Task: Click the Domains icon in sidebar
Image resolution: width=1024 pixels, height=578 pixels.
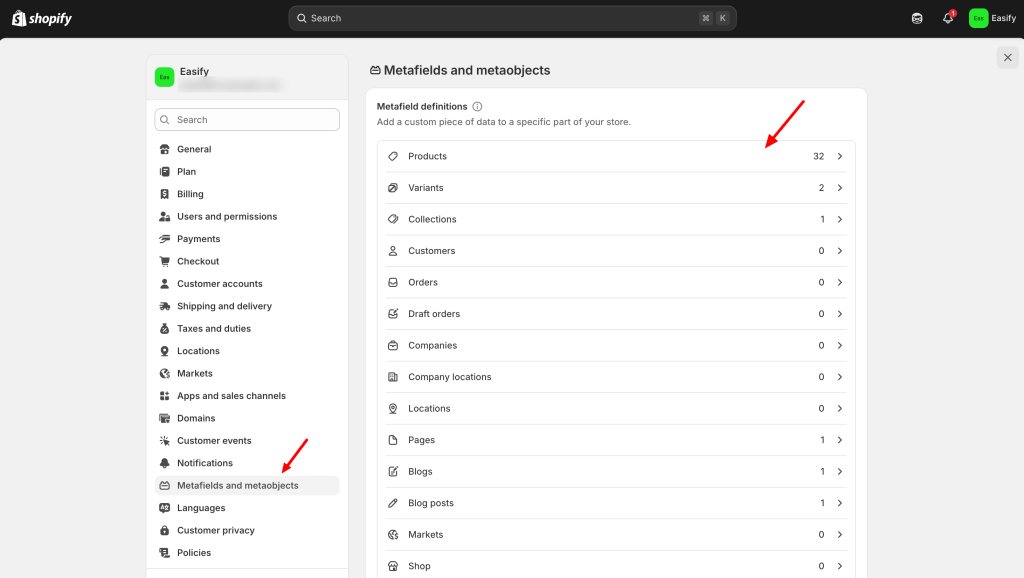Action: pyautogui.click(x=165, y=419)
